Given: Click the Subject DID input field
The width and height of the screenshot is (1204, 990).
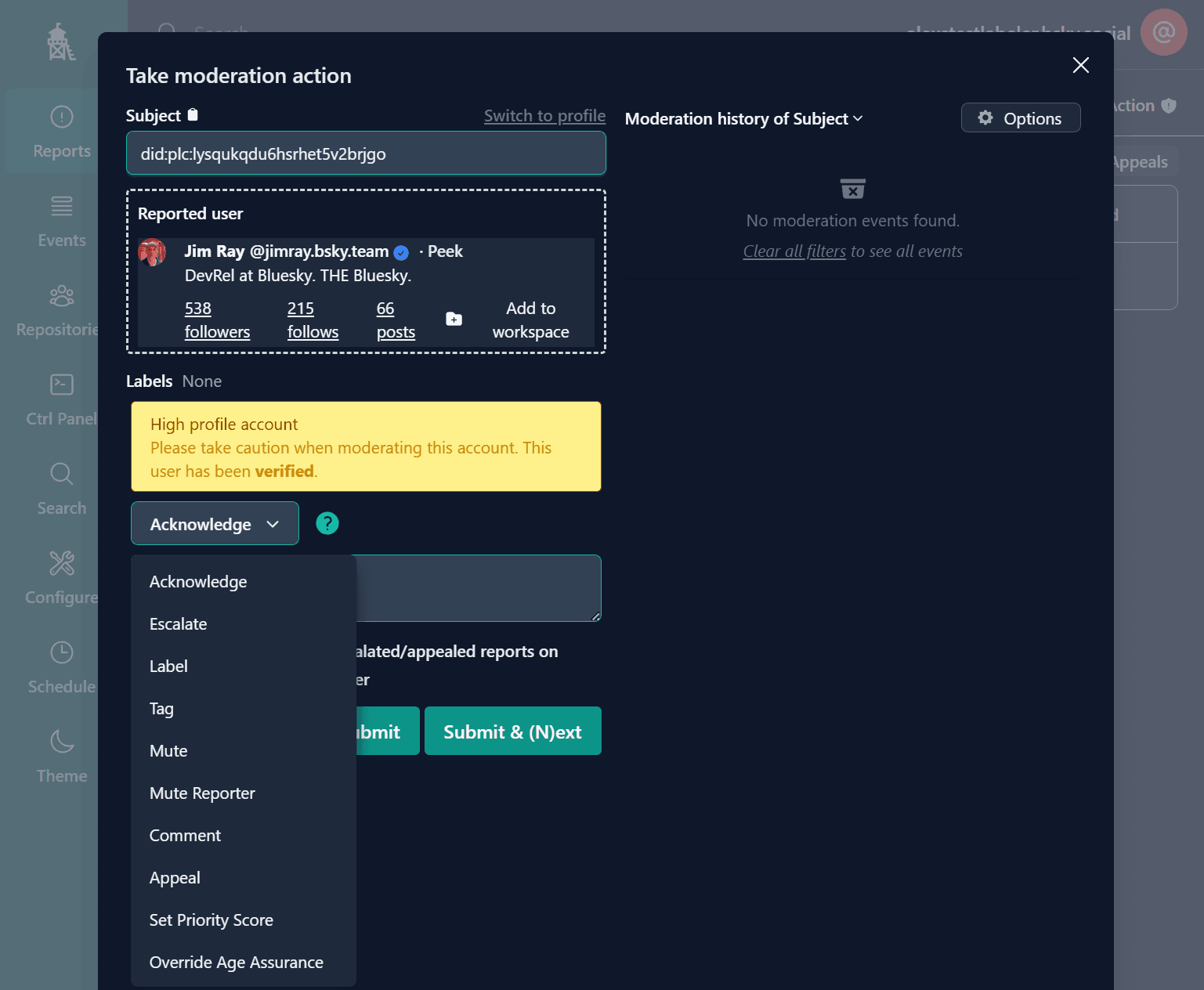Looking at the screenshot, I should pos(366,154).
